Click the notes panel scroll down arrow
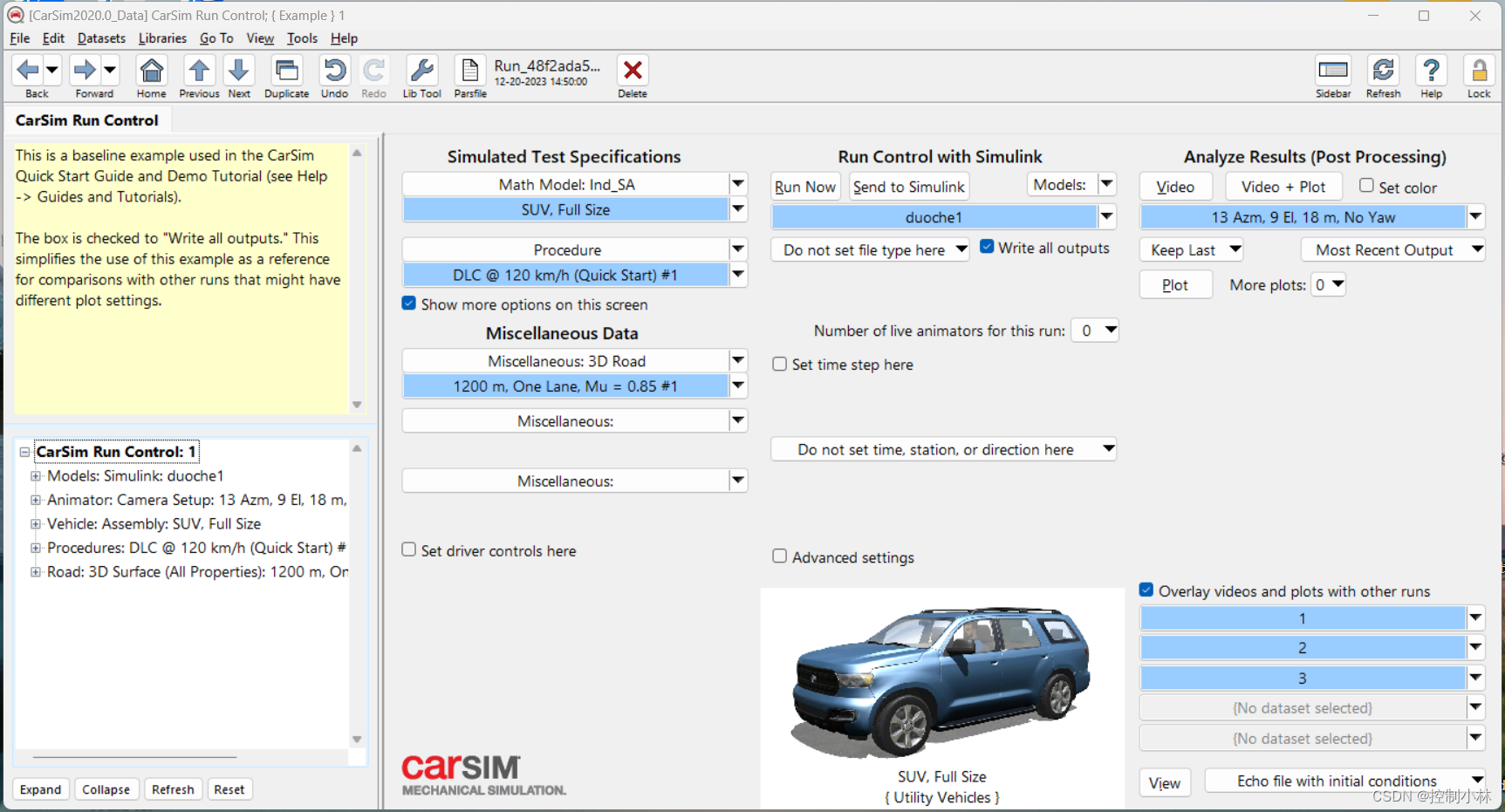 [x=357, y=405]
